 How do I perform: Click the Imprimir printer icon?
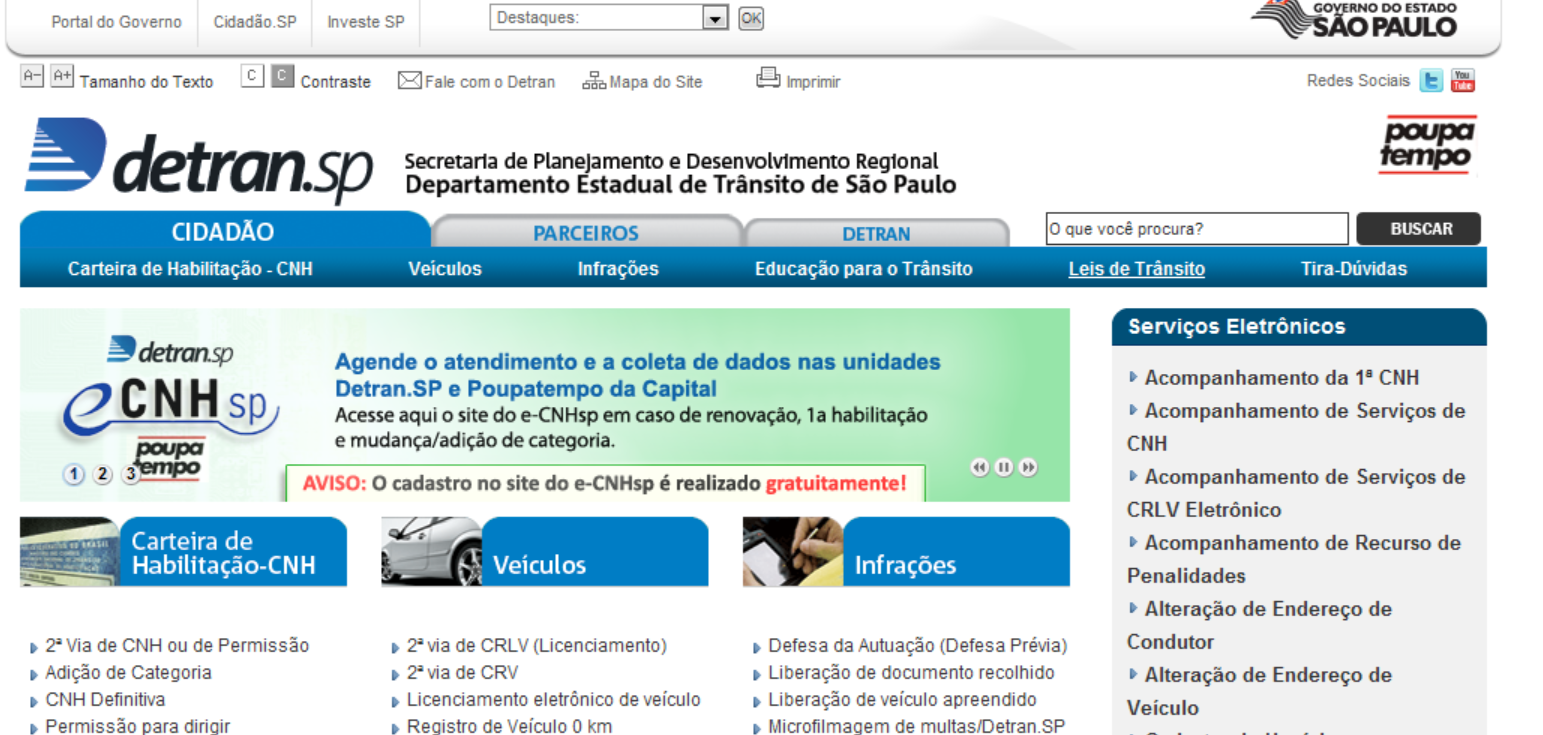pyautogui.click(x=767, y=78)
